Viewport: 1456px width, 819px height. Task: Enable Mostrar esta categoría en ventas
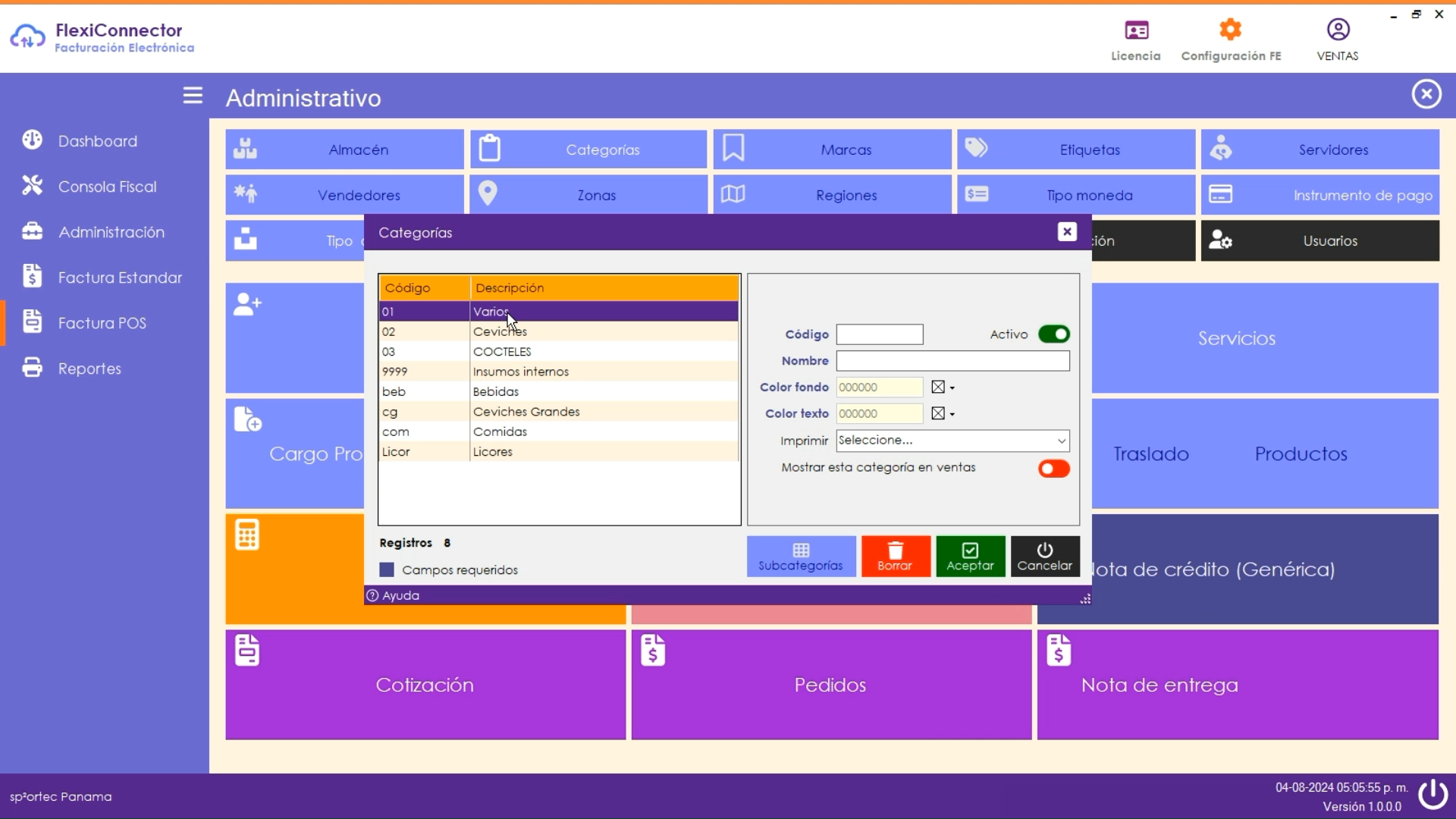(x=1053, y=469)
